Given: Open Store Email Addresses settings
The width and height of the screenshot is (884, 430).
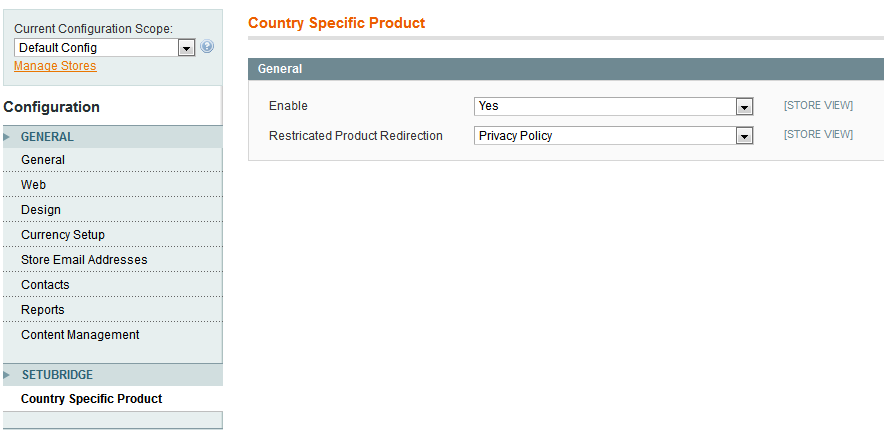Looking at the screenshot, I should [84, 260].
